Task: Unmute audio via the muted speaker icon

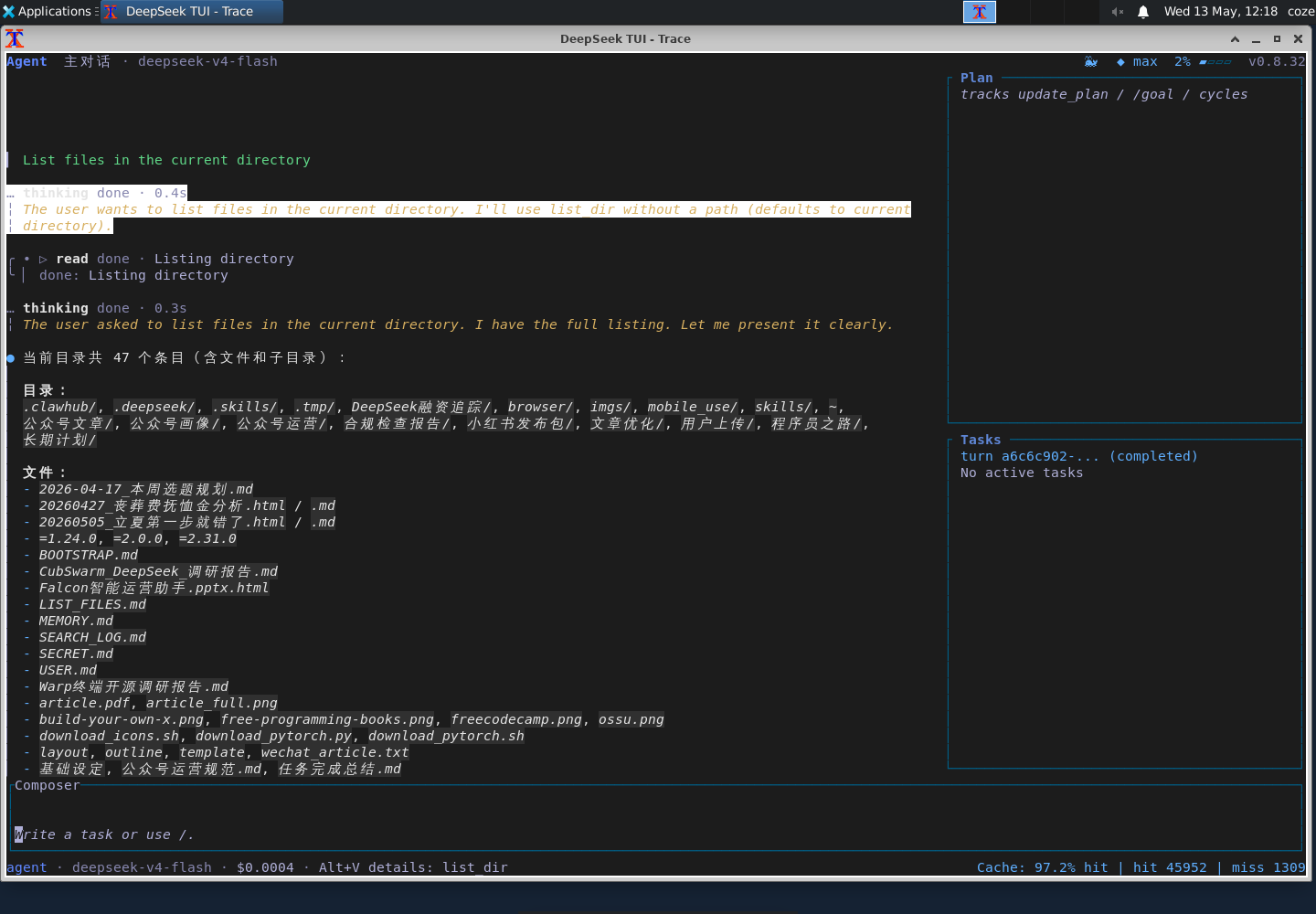Action: pyautogui.click(x=1117, y=11)
